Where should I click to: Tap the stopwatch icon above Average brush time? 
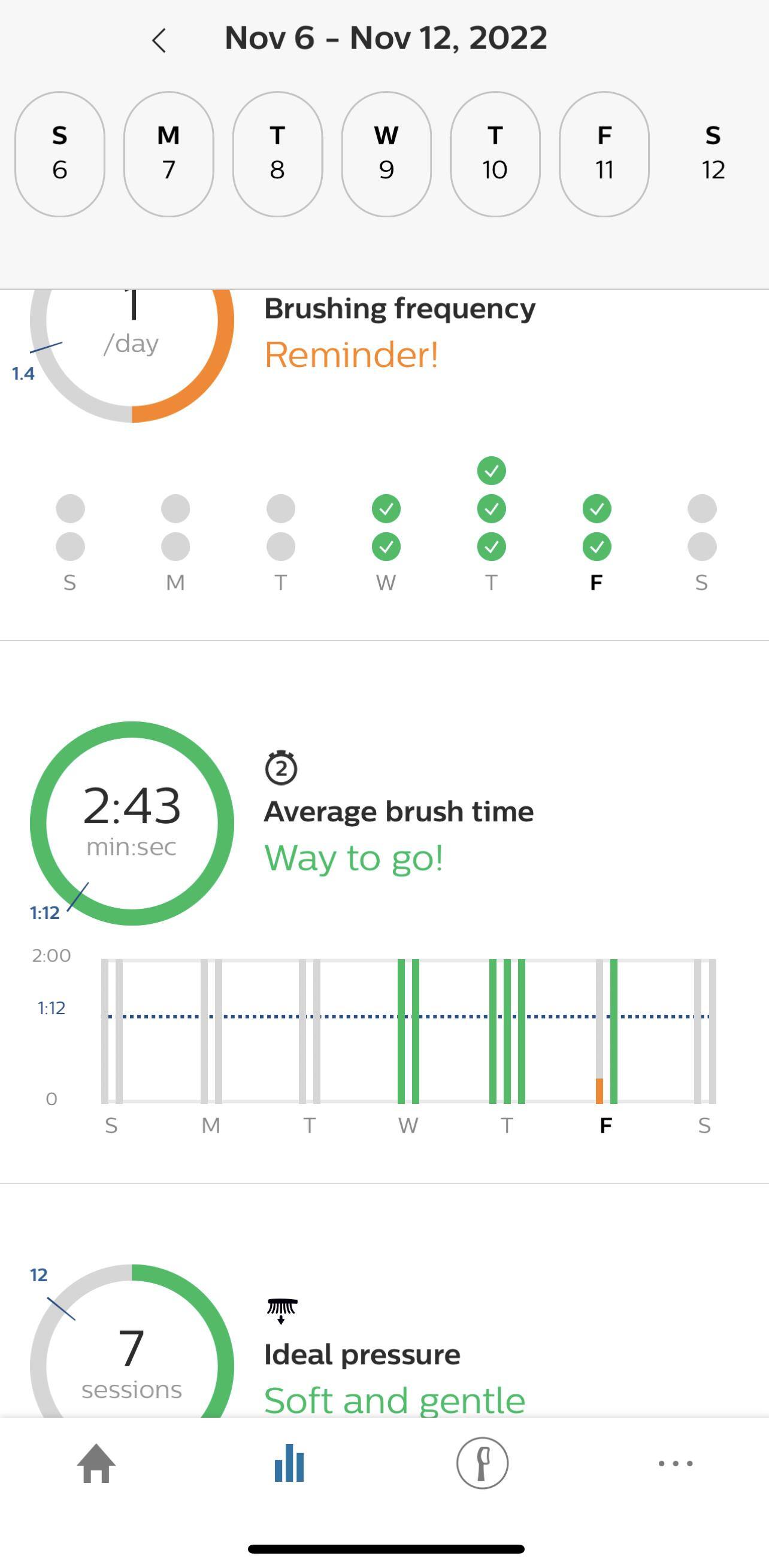281,768
